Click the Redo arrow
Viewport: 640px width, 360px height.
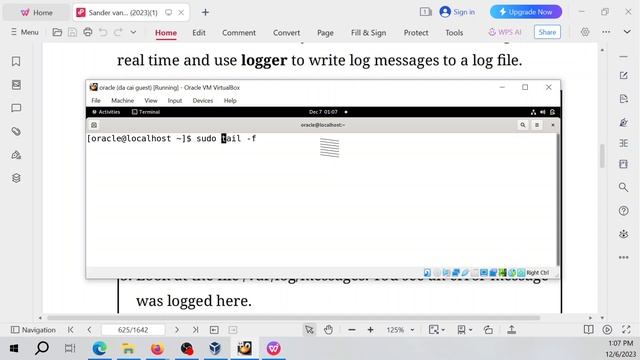click(x=118, y=32)
